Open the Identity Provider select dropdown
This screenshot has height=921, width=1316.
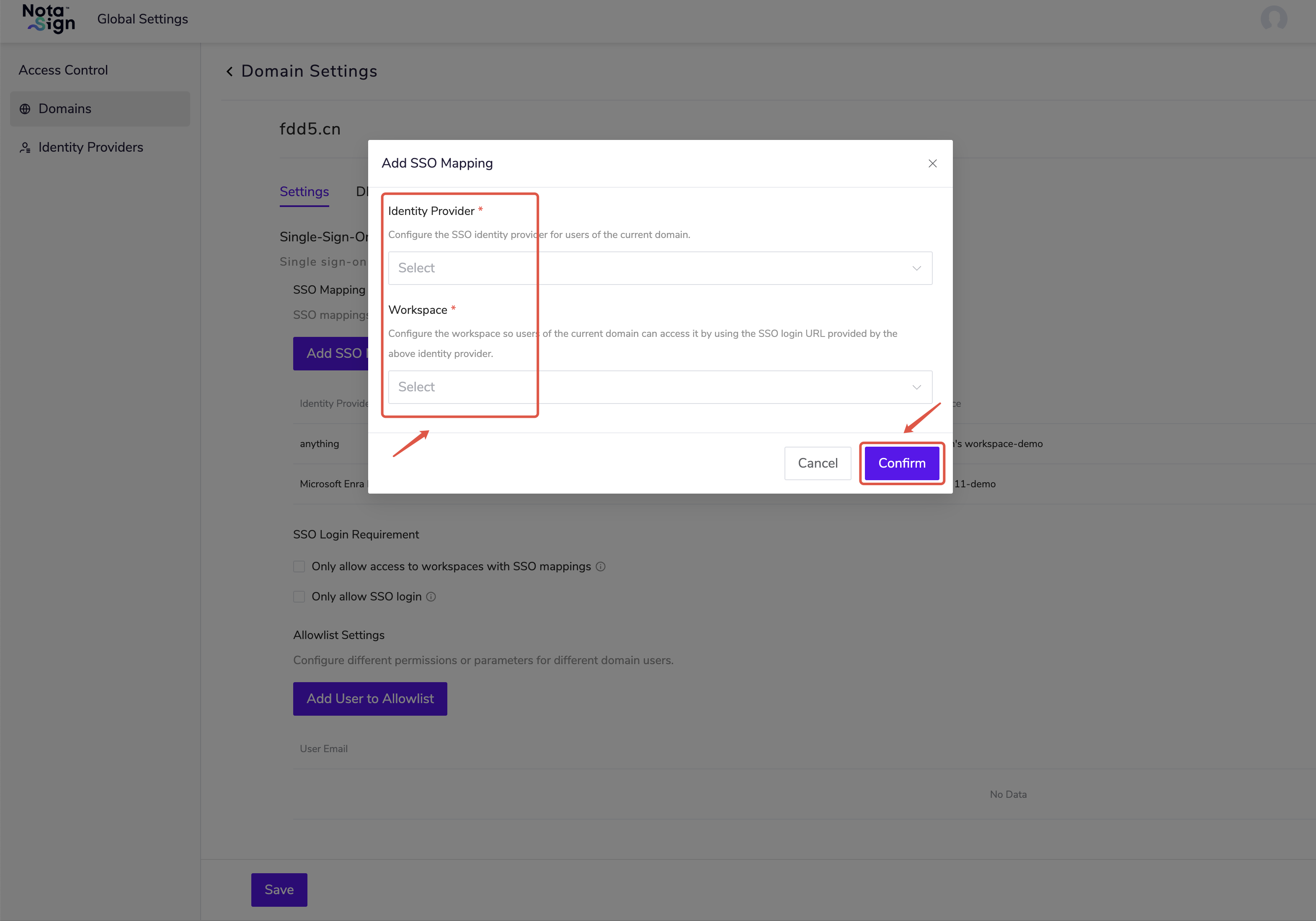[x=659, y=268]
